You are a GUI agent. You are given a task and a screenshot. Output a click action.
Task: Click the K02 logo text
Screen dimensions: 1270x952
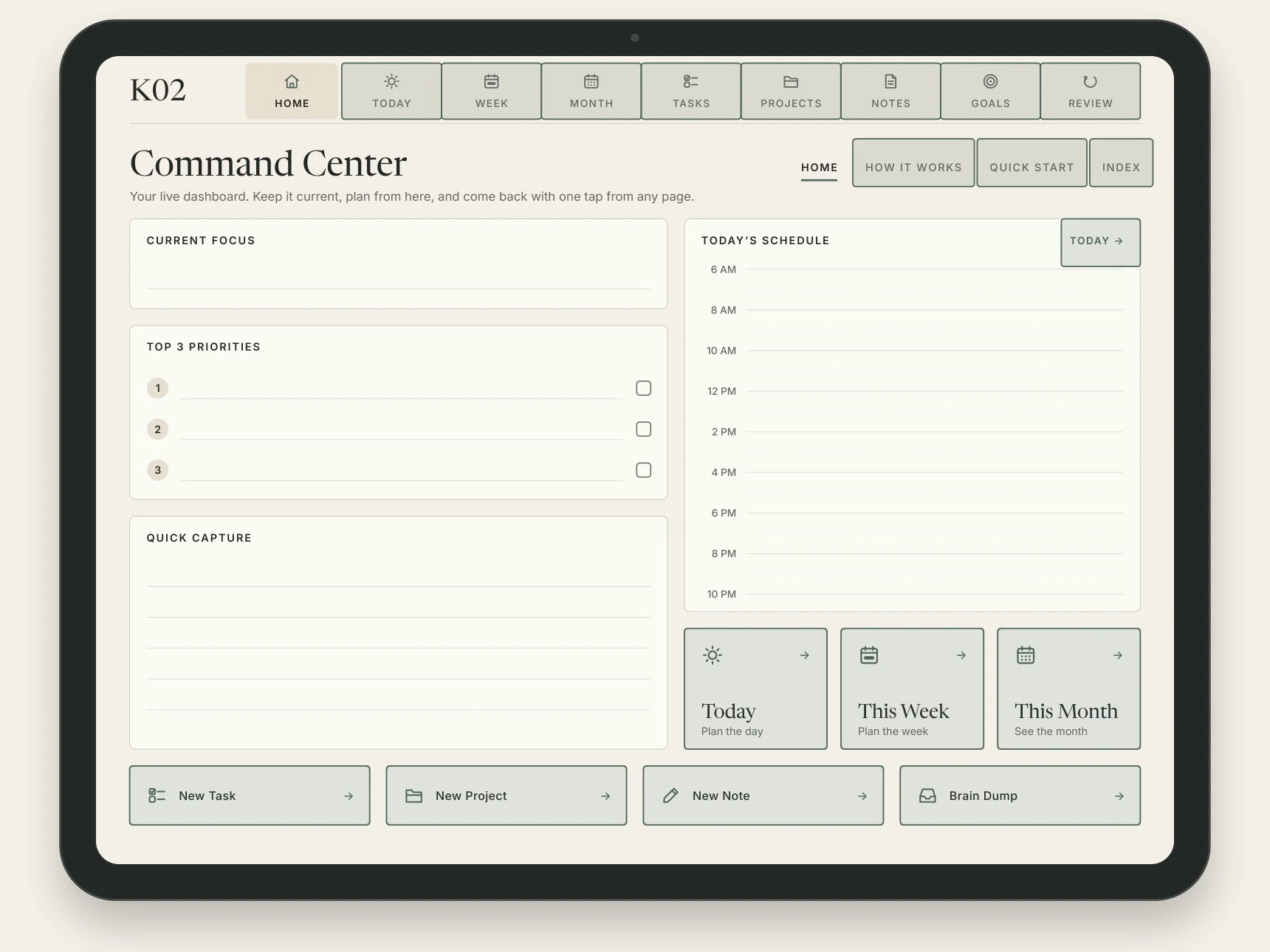tap(158, 90)
